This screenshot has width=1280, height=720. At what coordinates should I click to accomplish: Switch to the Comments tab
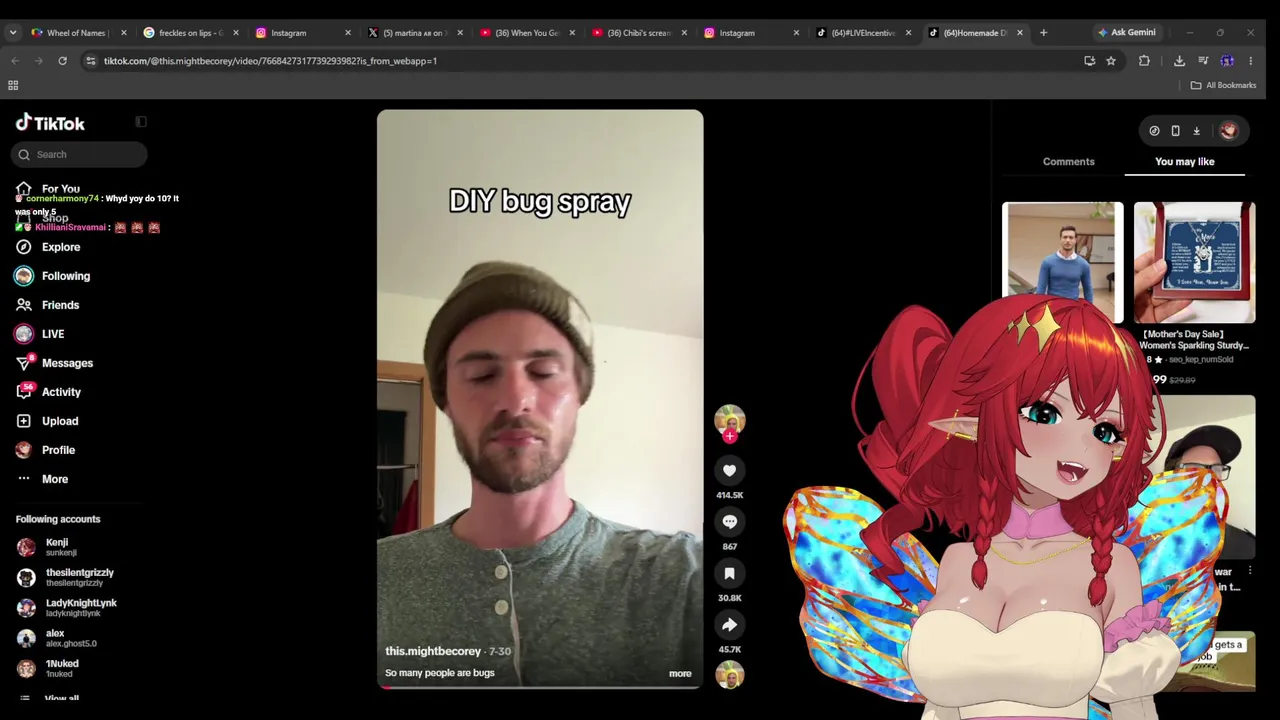pos(1068,161)
